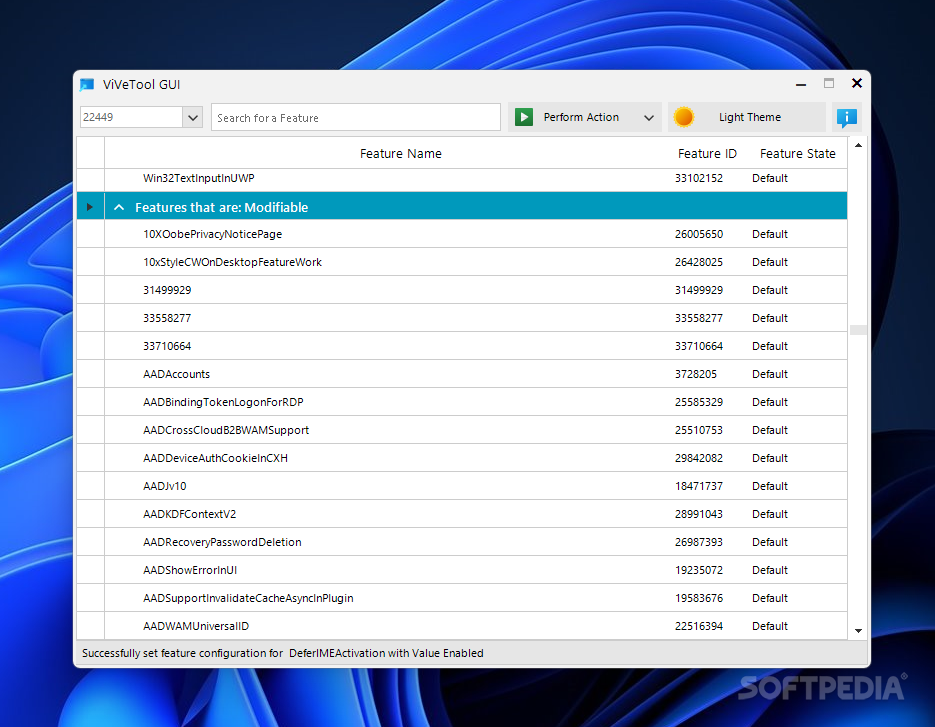
Task: Minimize the ViVeTool GUI window
Action: coord(801,85)
